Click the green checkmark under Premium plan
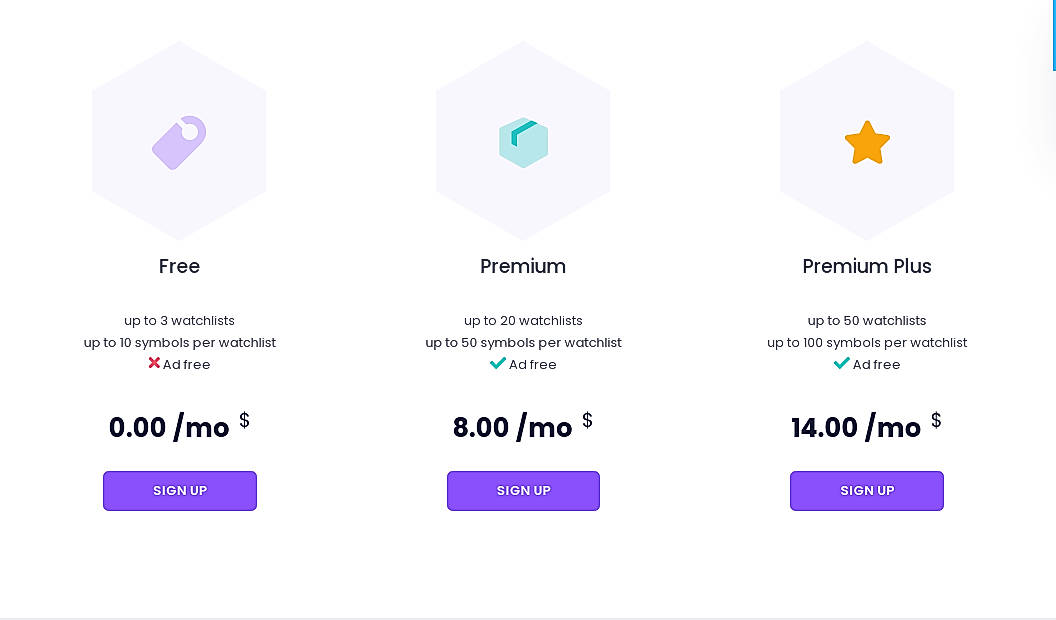1056x620 pixels. pyautogui.click(x=498, y=363)
